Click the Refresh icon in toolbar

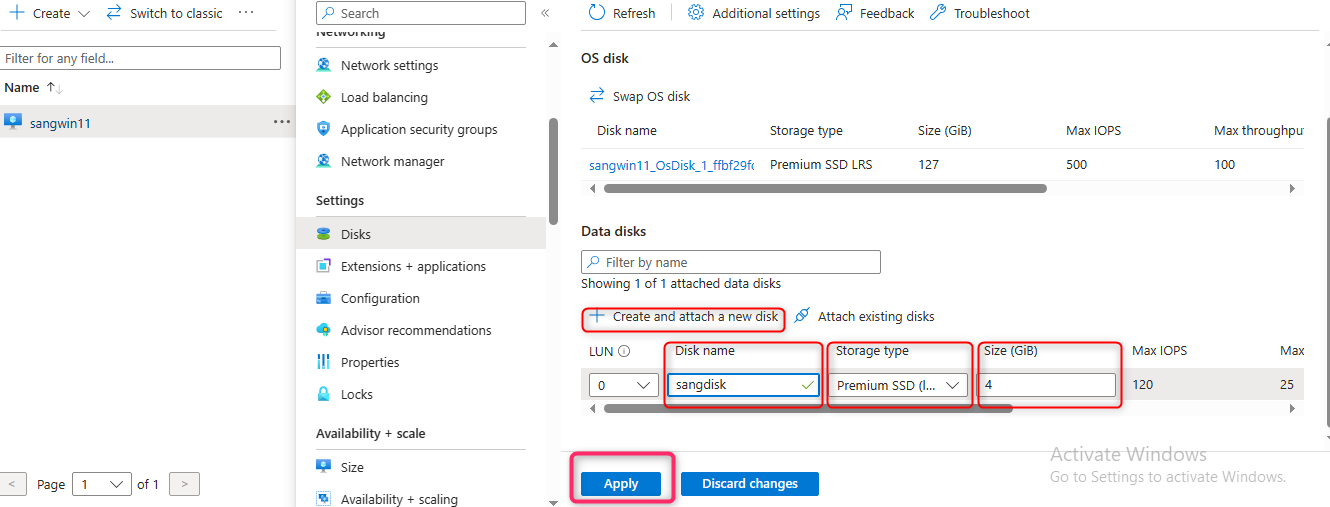(597, 13)
